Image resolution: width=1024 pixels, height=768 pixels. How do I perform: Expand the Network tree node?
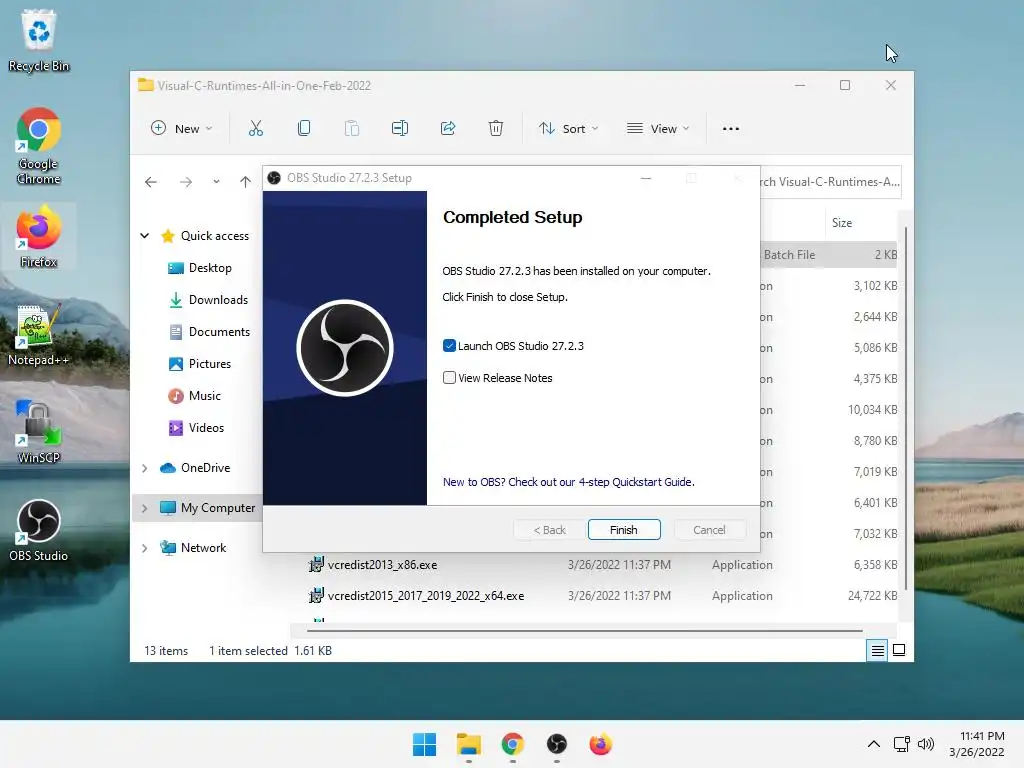point(144,548)
